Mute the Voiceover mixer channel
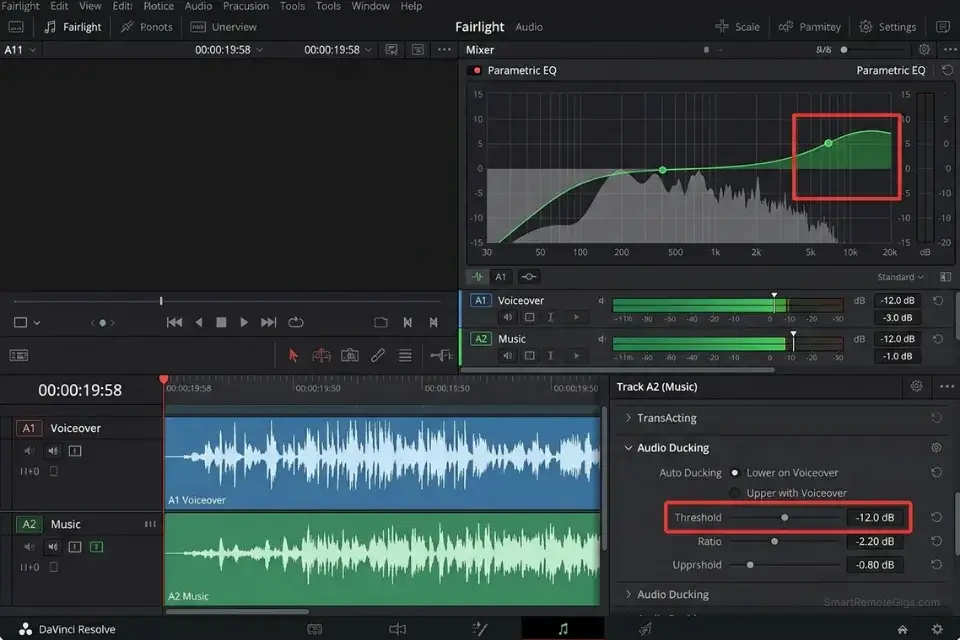 508,317
